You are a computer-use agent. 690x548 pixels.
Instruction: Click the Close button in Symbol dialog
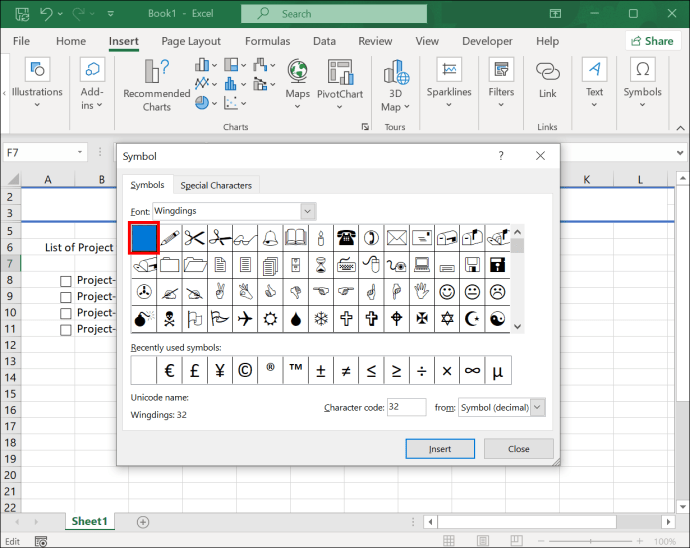click(x=518, y=449)
